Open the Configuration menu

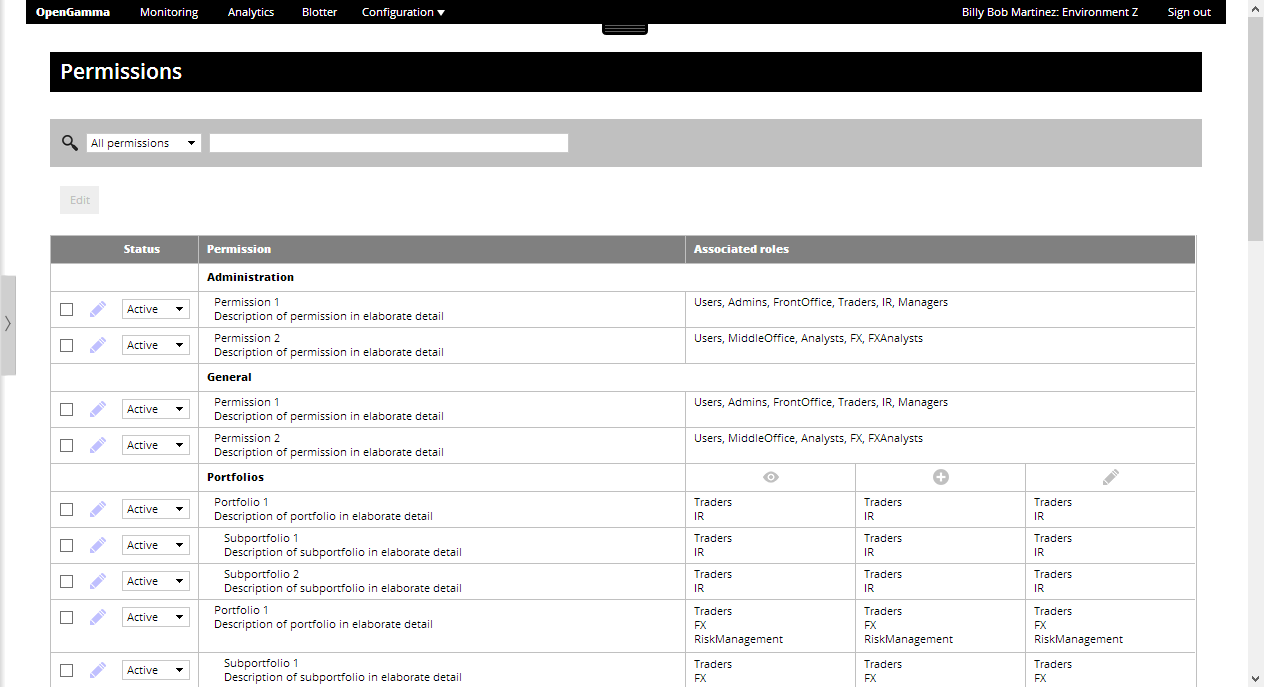tap(402, 11)
